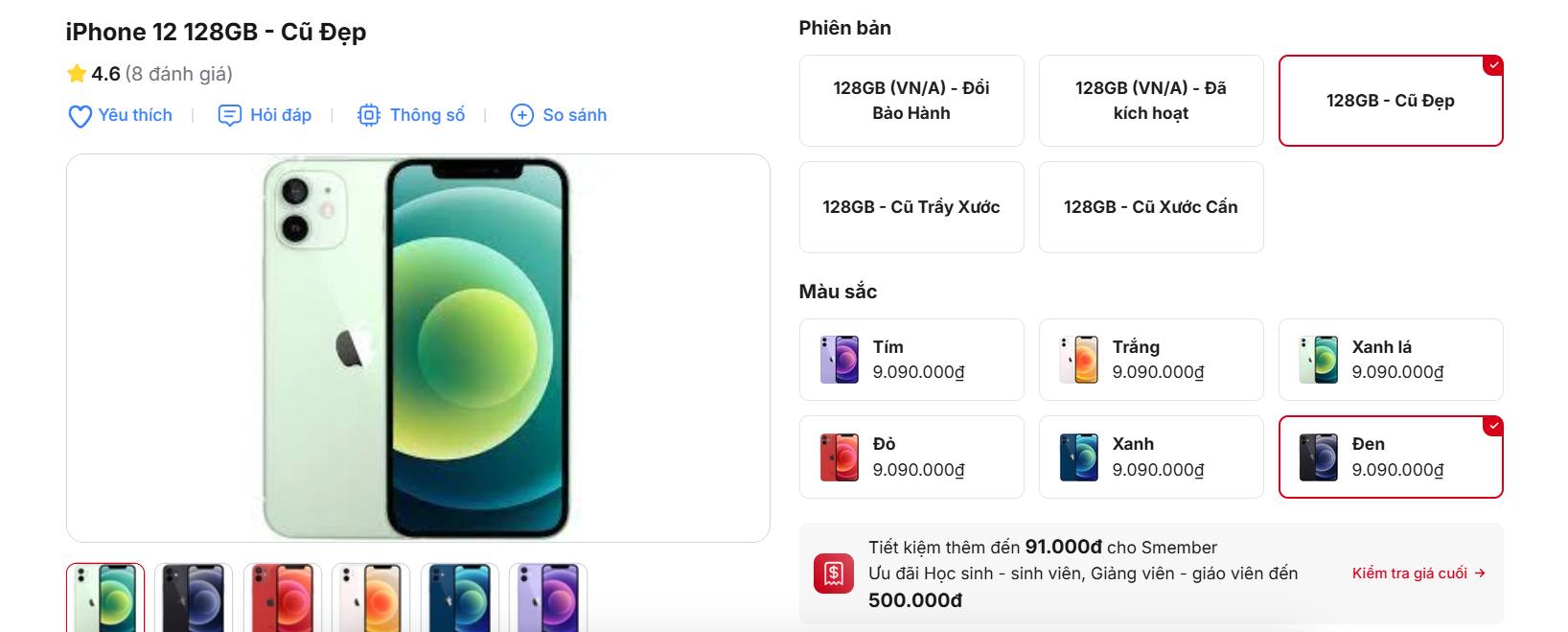The height and width of the screenshot is (632, 1568).
Task: Select the Đỏ color option
Action: [911, 456]
